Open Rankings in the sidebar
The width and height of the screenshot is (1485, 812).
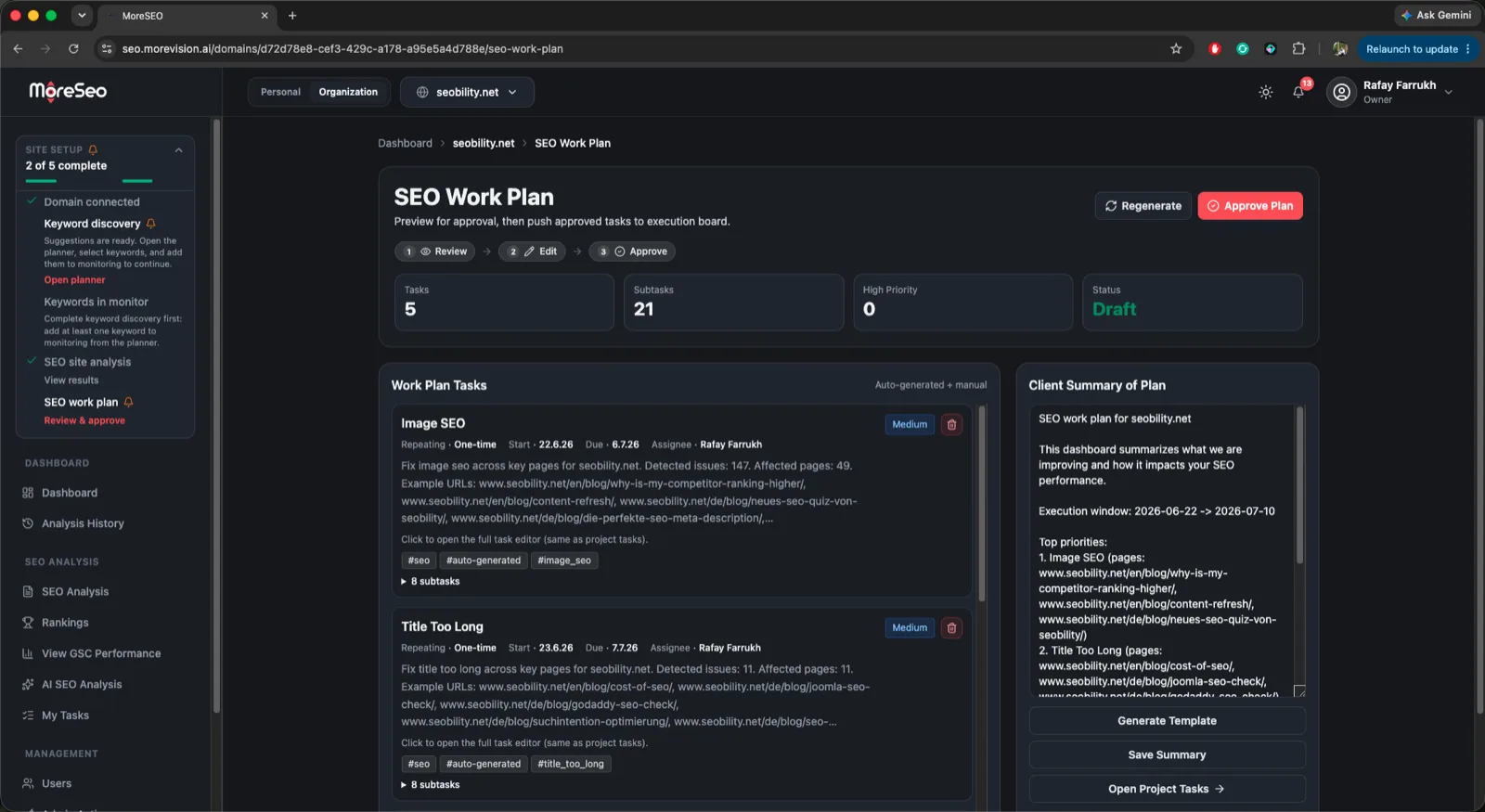click(56, 623)
